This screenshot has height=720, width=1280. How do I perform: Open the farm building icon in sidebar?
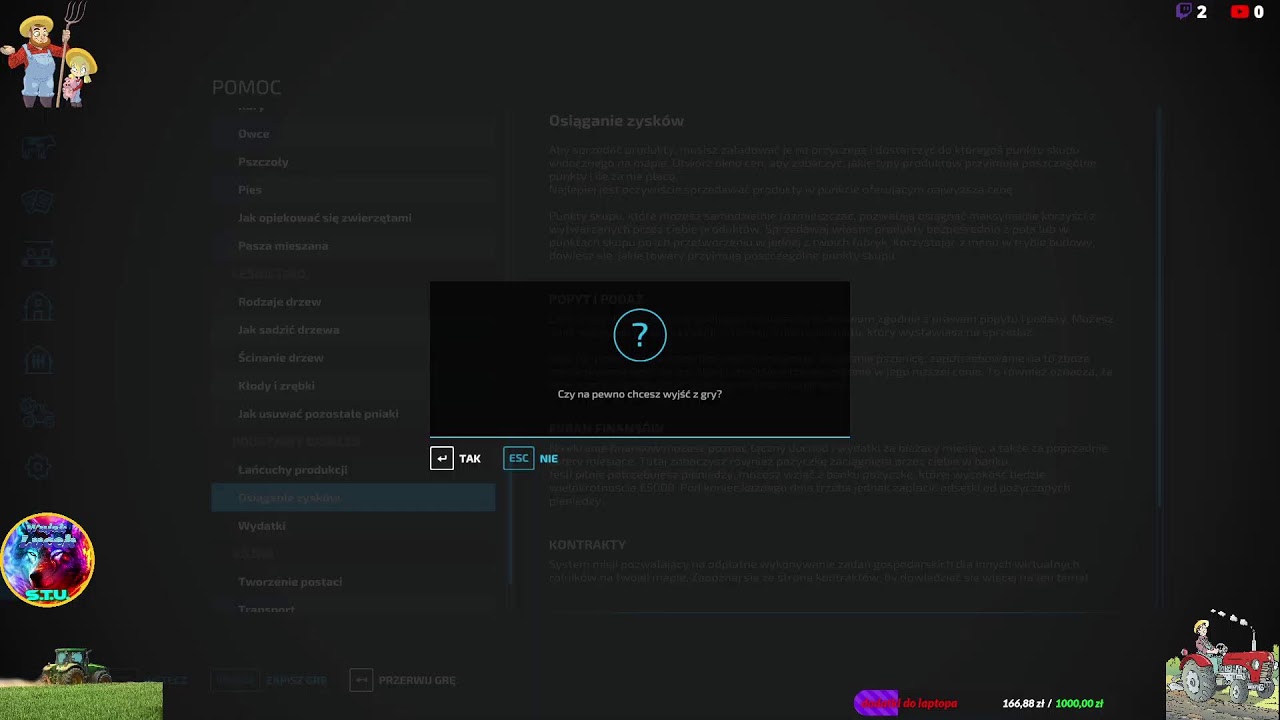point(38,307)
